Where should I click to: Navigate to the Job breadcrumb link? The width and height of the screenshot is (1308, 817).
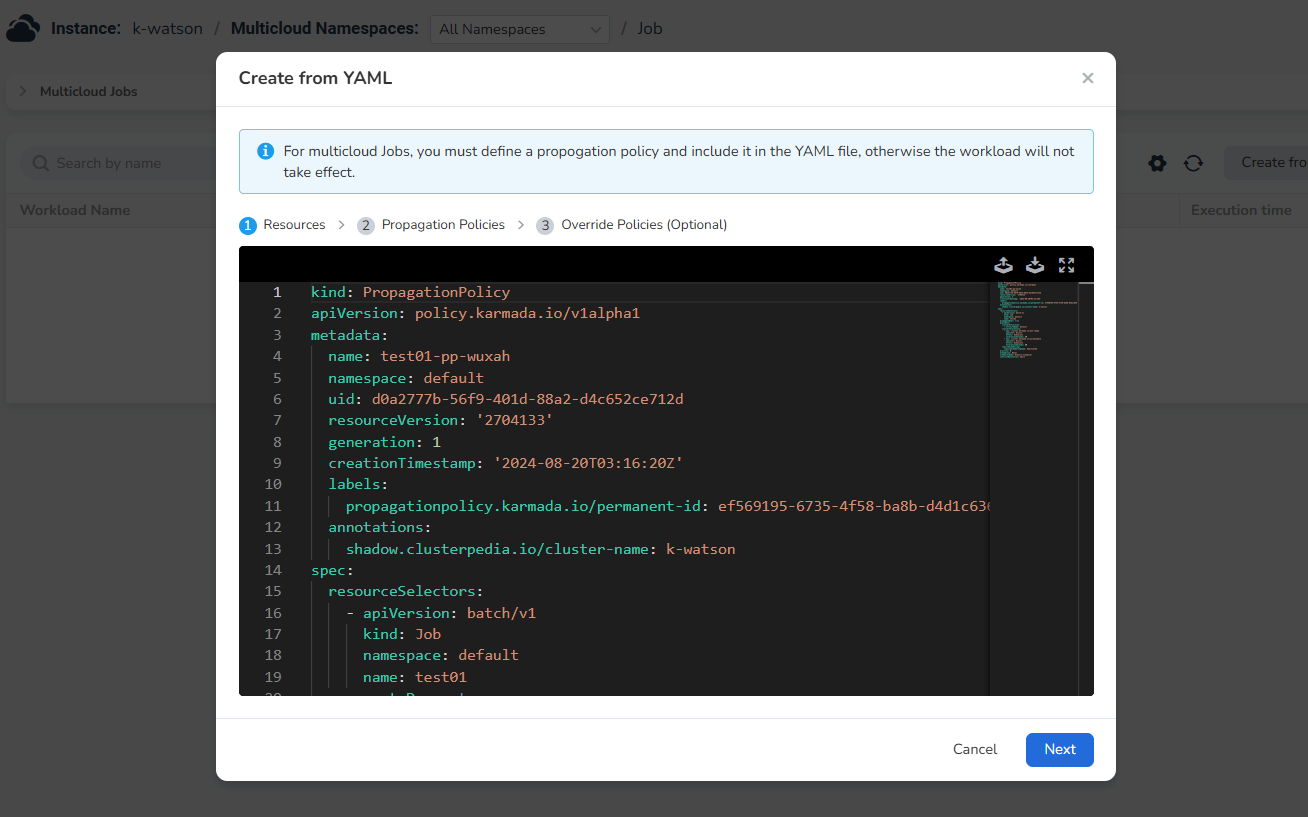coord(649,28)
